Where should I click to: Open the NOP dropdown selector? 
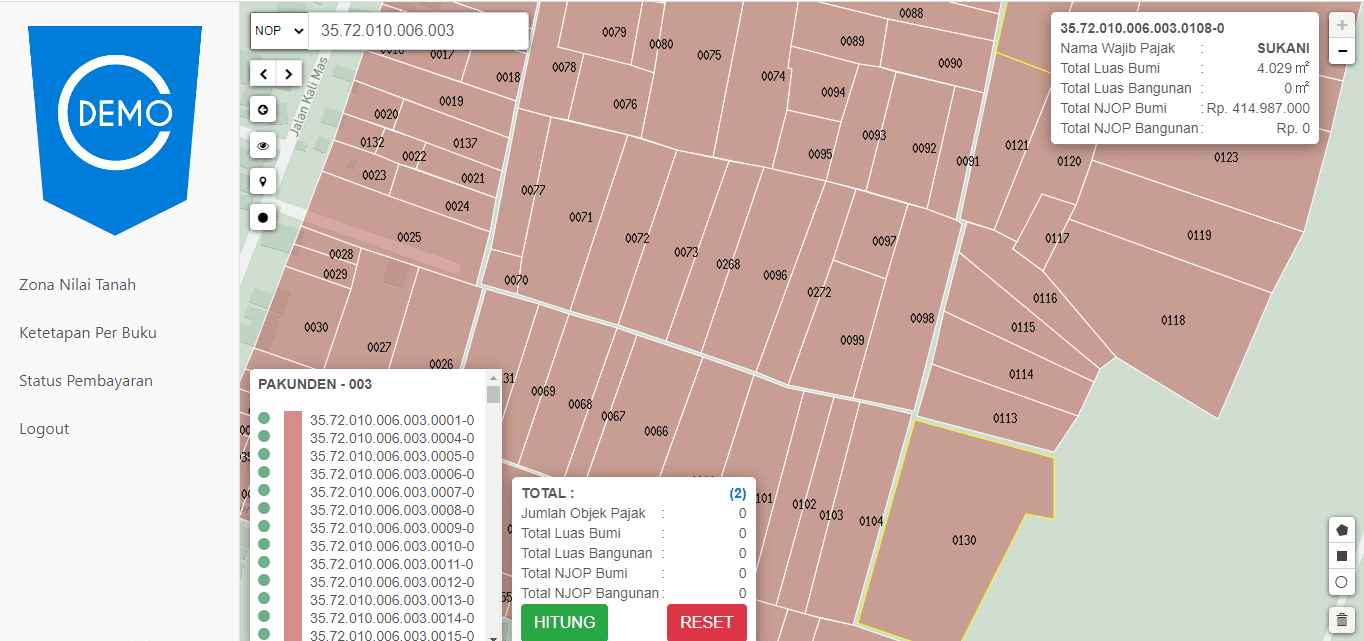click(279, 31)
